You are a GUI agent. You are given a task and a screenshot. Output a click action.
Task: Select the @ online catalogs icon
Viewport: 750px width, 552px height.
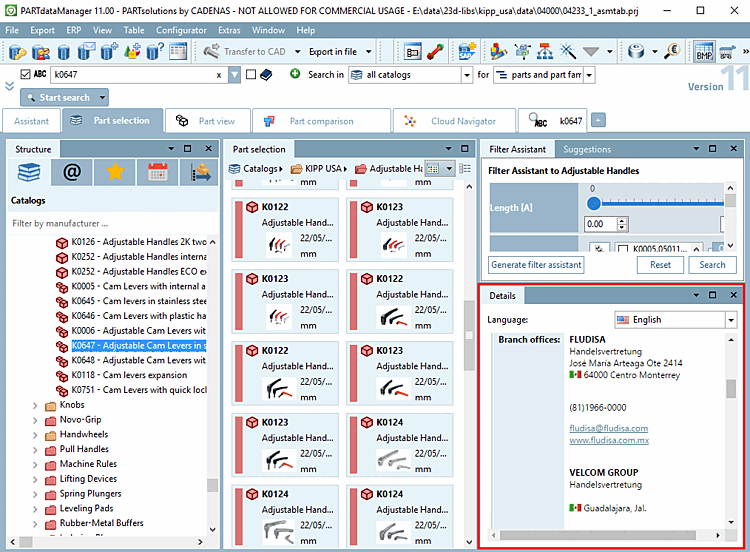(72, 172)
